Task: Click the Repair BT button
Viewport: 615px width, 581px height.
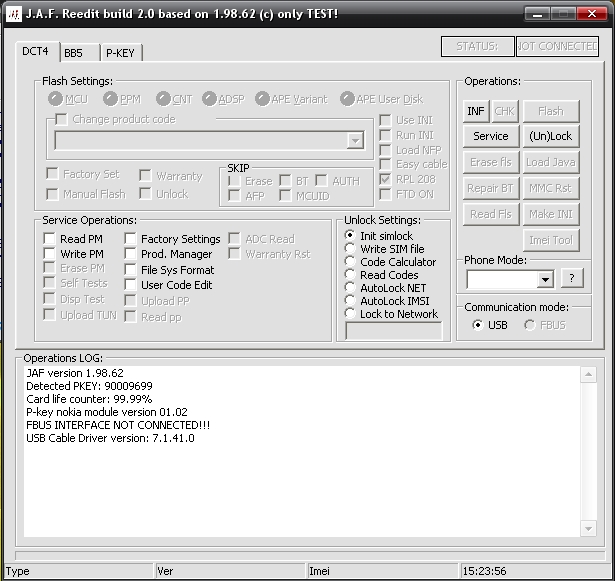Action: [x=491, y=188]
